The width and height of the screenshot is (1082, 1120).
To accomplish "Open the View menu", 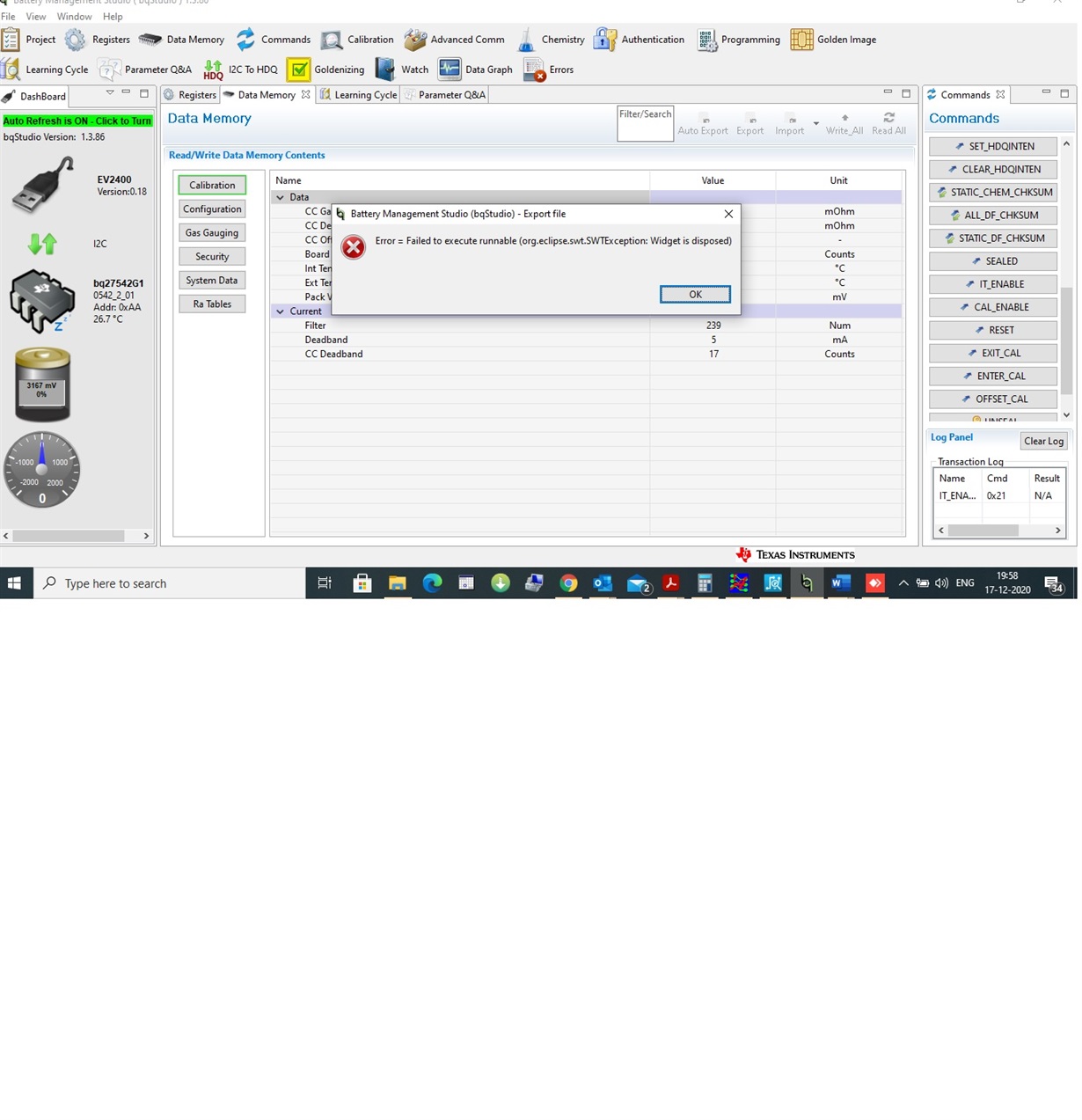I will (36, 17).
